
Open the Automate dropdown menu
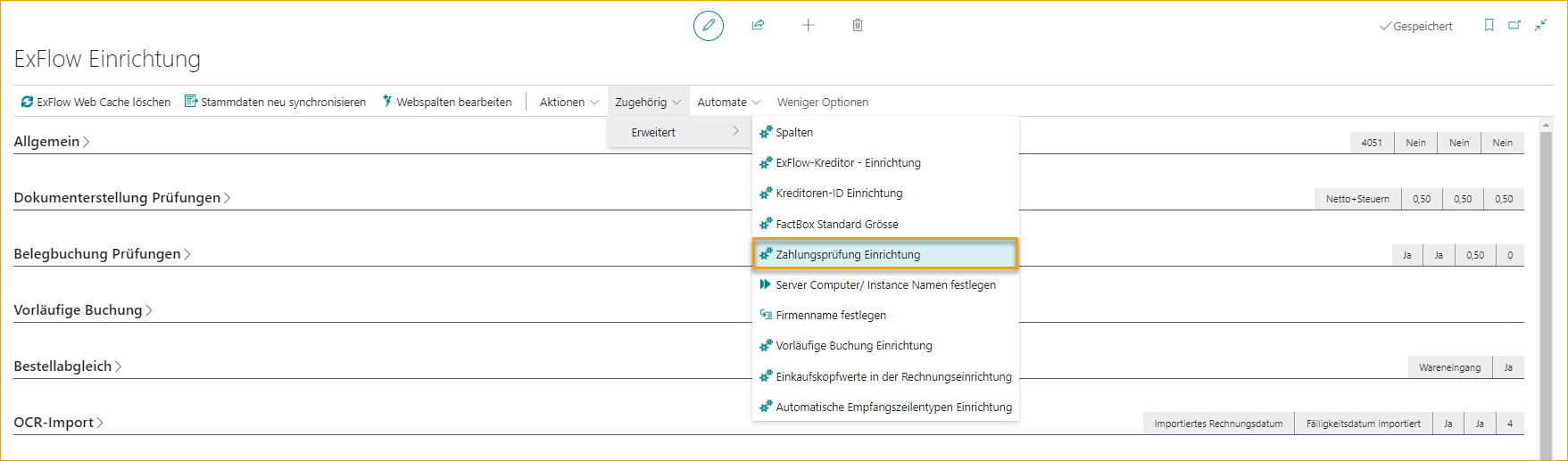(728, 102)
